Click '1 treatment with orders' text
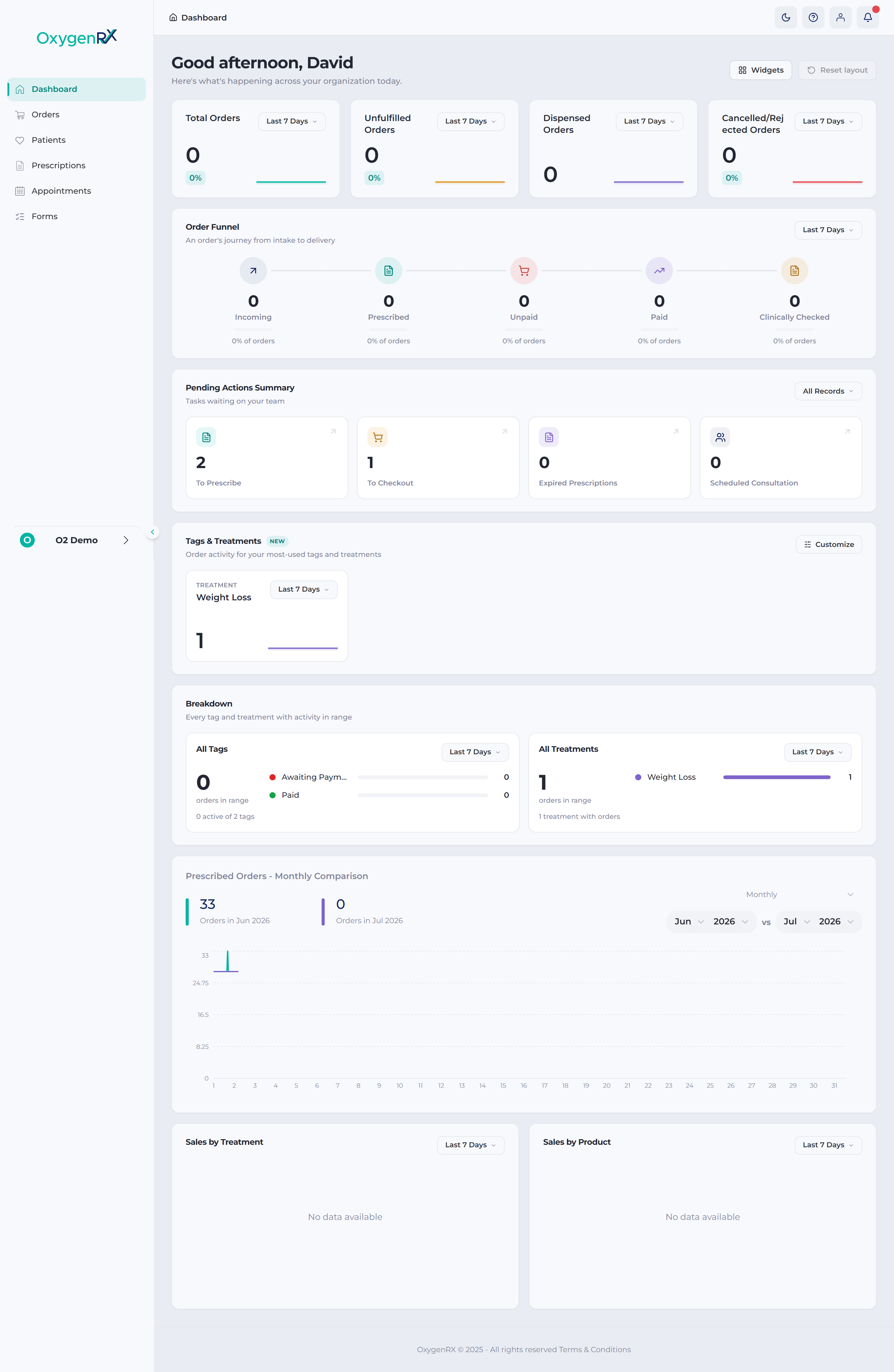This screenshot has height=1372, width=894. [579, 816]
